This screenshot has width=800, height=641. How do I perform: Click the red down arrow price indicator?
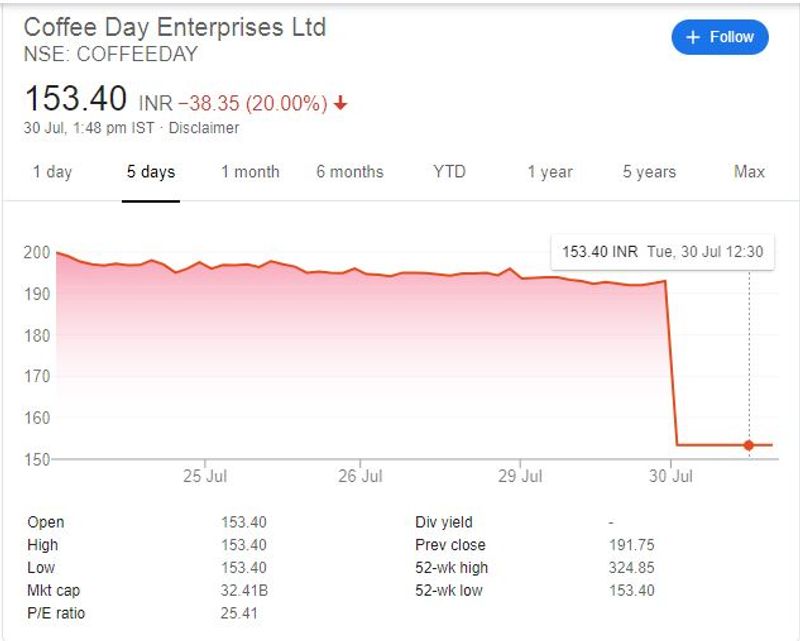pyautogui.click(x=342, y=103)
